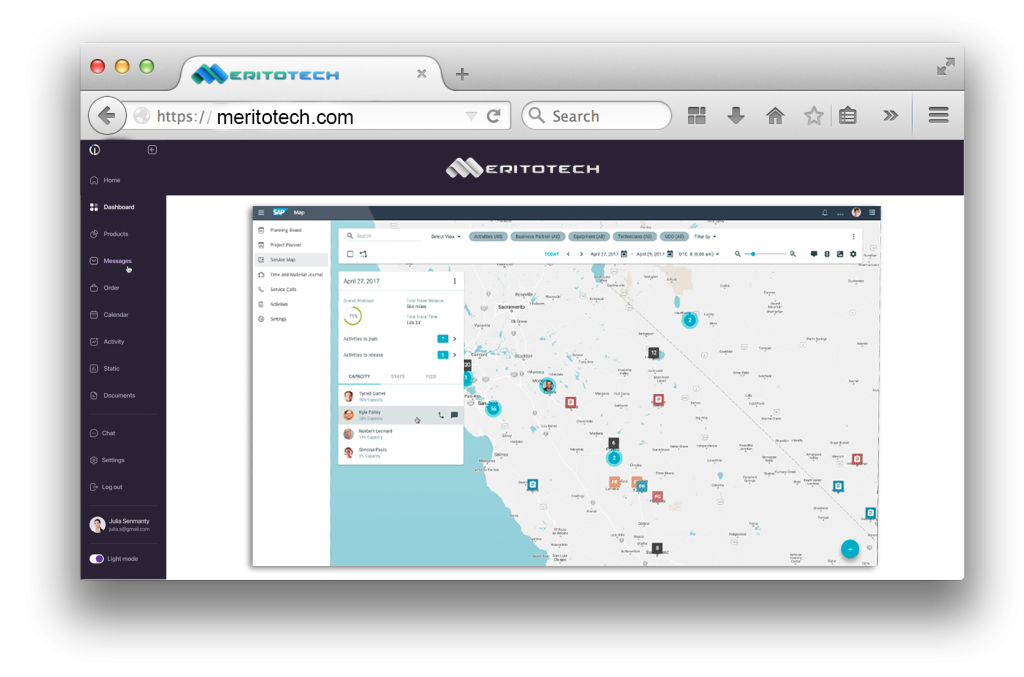Image resolution: width=1024 pixels, height=677 pixels.
Task: Open Project Planner in the SAP menu
Action: click(280, 245)
